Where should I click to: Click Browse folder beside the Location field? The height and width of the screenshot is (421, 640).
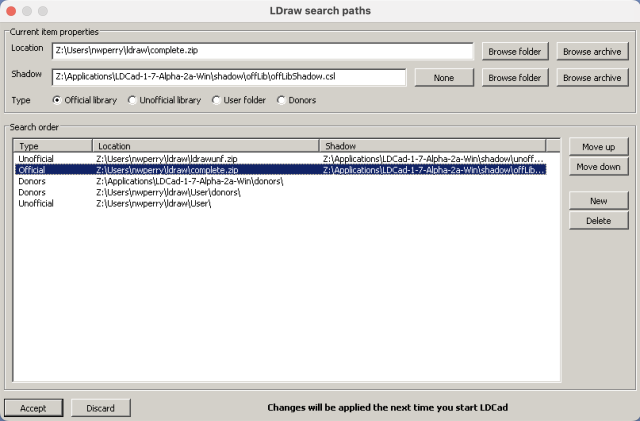click(x=515, y=51)
